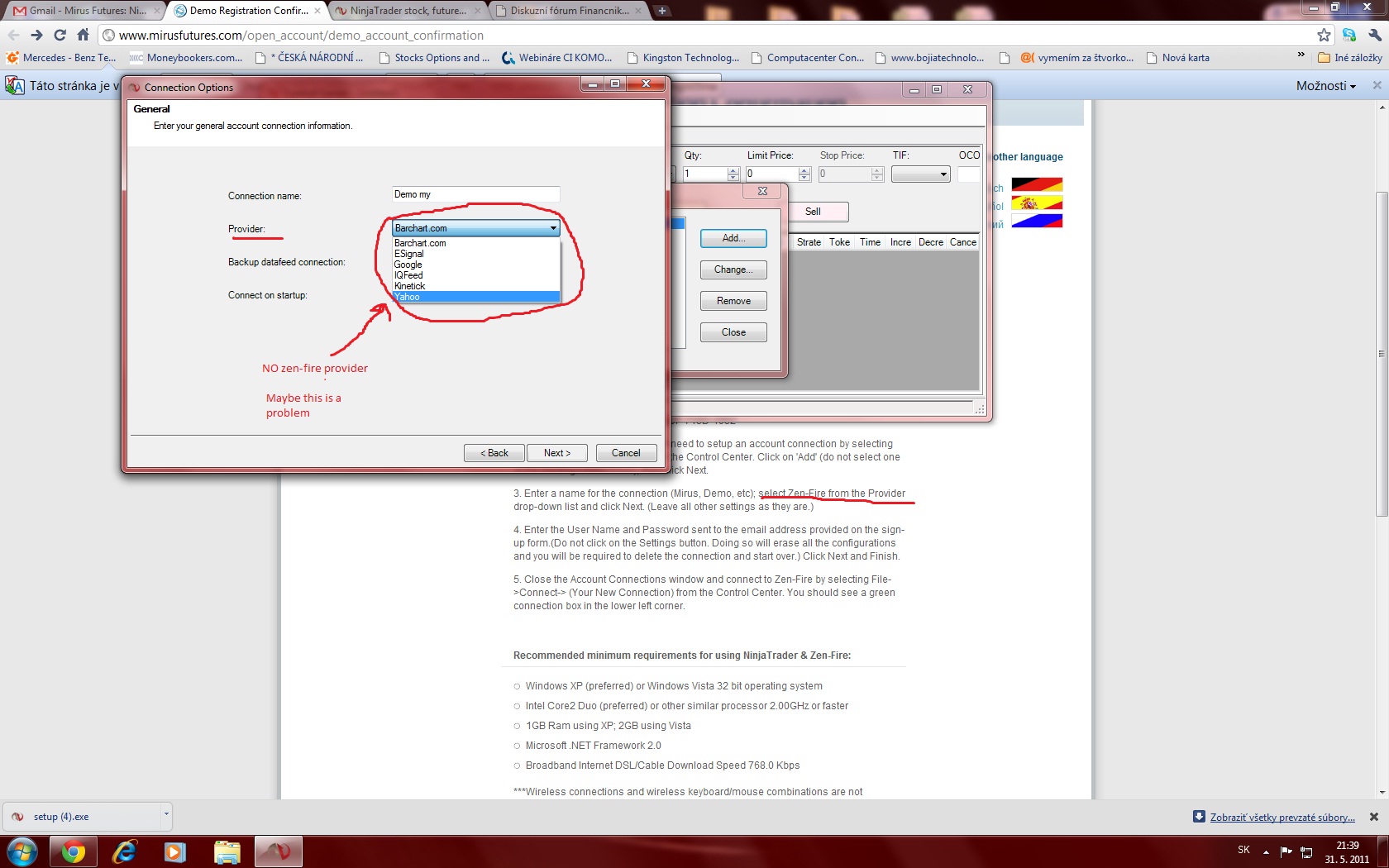Open Chrome's wrench settings menu

click(x=1375, y=35)
